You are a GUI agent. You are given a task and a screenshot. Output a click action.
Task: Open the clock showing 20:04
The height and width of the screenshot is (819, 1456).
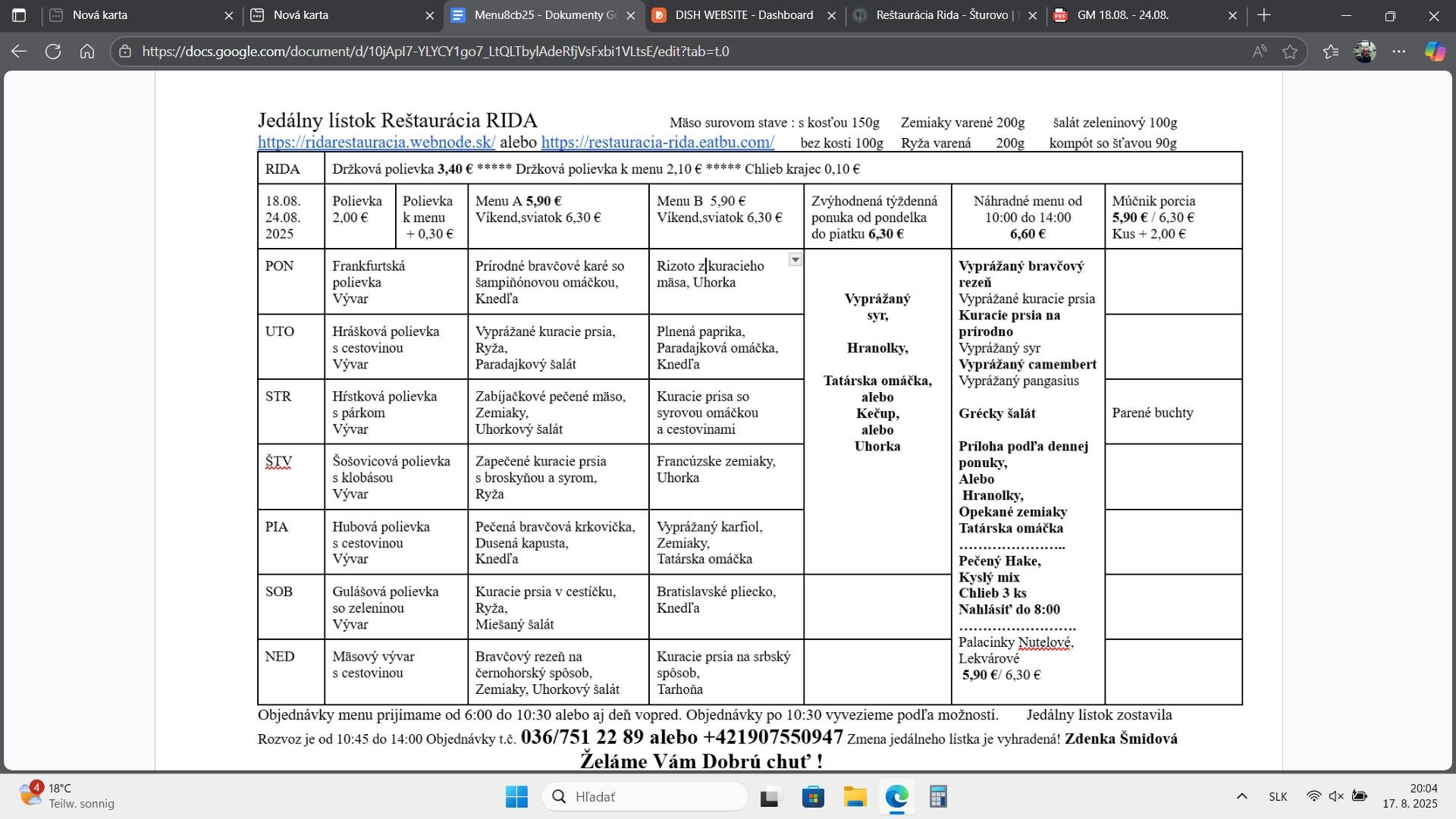[x=1410, y=796]
